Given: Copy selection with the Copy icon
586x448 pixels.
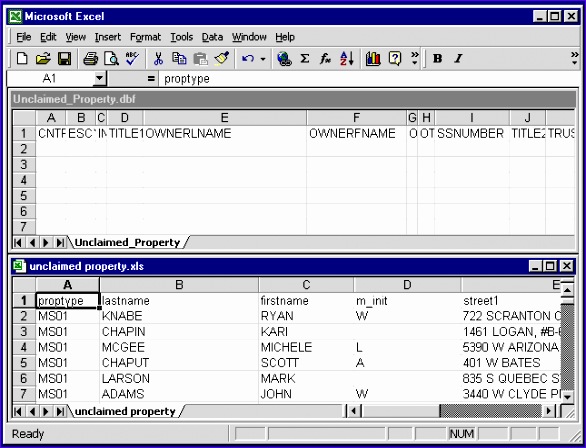Looking at the screenshot, I should [179, 59].
